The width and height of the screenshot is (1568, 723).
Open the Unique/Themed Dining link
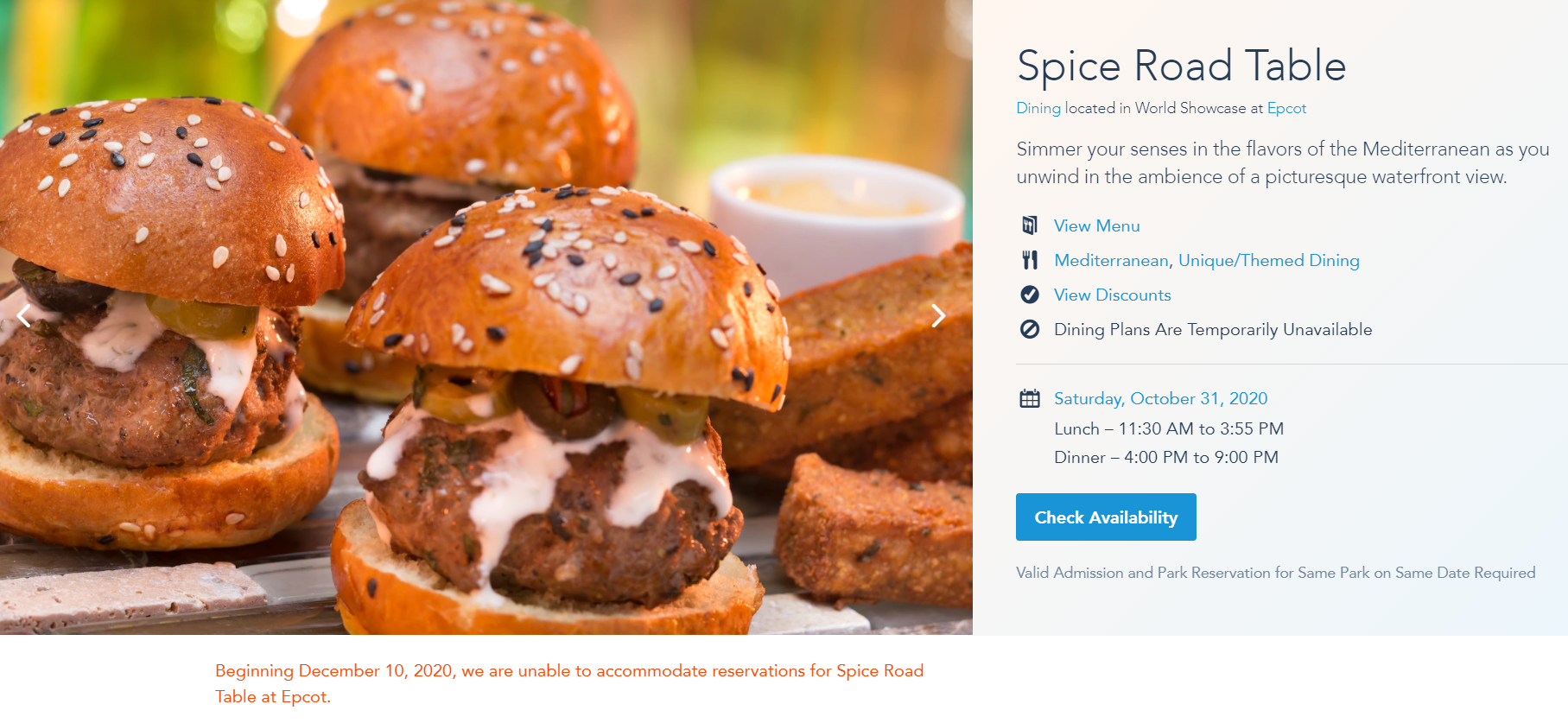[1269, 260]
